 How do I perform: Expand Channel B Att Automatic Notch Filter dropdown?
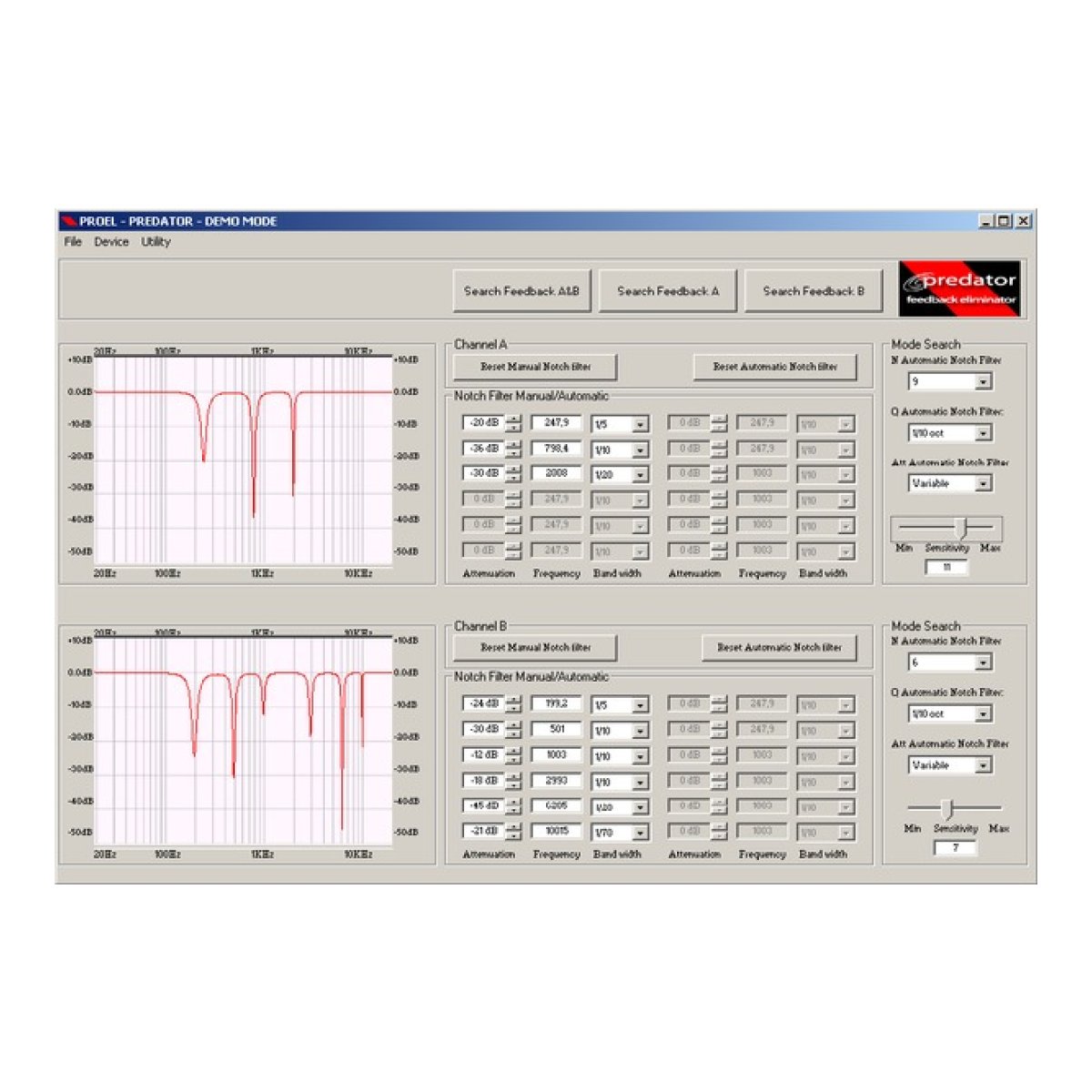(x=983, y=766)
